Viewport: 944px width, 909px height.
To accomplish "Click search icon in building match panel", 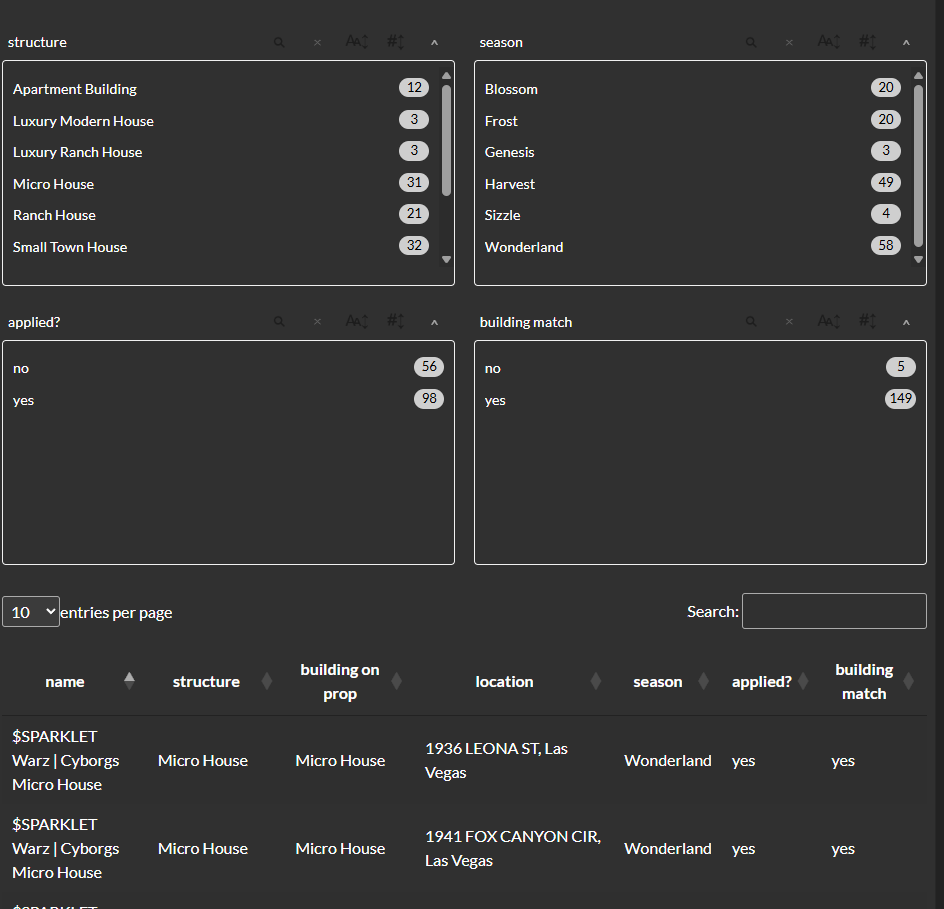I will click(751, 322).
